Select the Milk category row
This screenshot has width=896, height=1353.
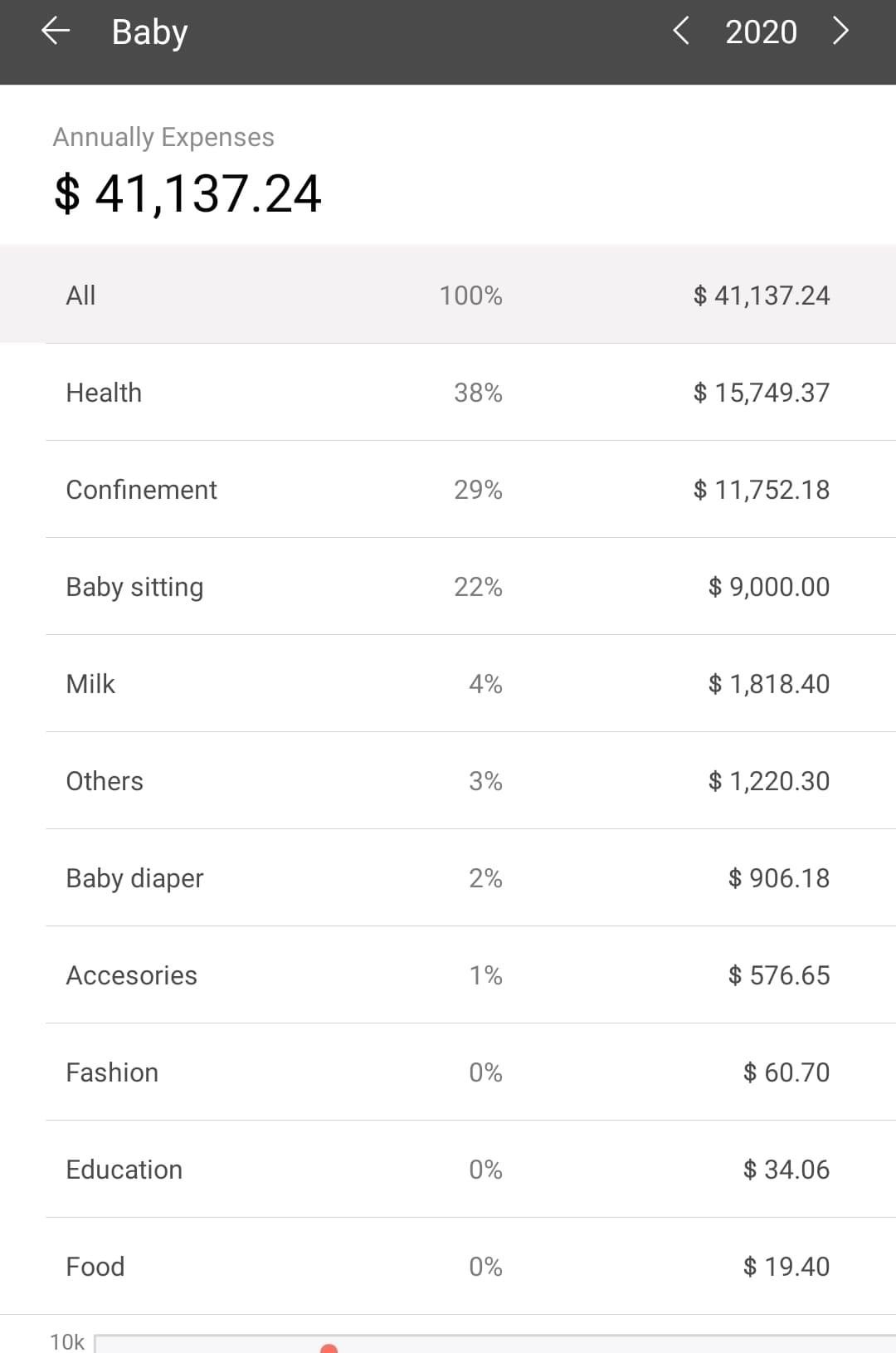[448, 683]
